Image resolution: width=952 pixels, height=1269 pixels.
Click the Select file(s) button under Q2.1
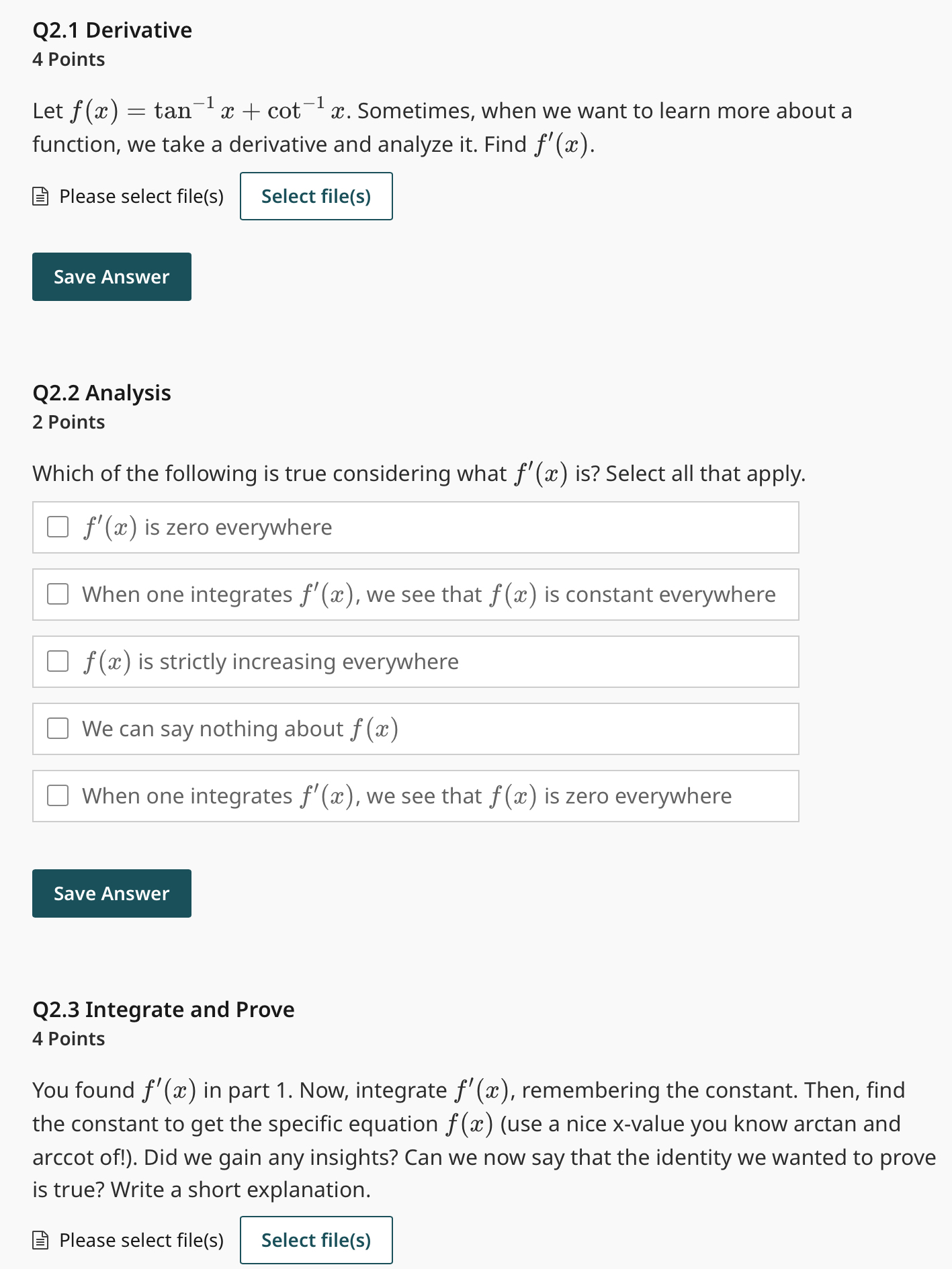(x=316, y=196)
